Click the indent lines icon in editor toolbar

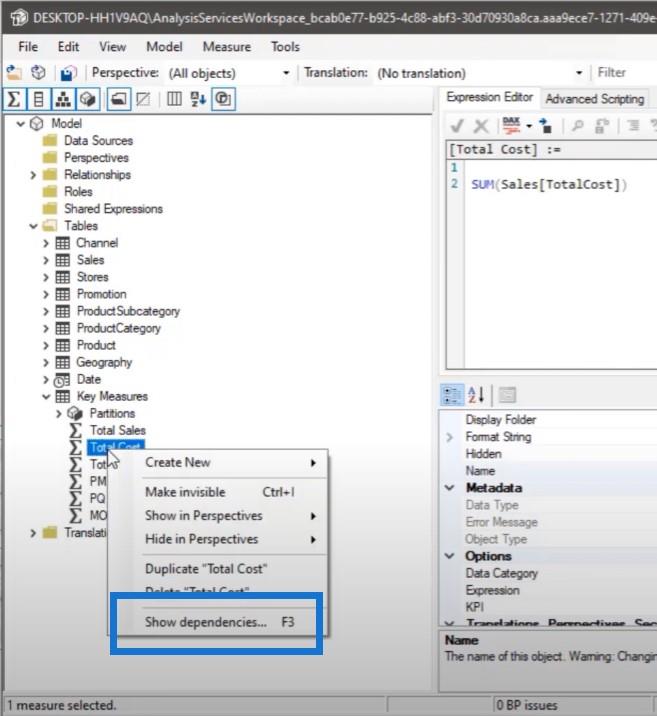pos(633,125)
